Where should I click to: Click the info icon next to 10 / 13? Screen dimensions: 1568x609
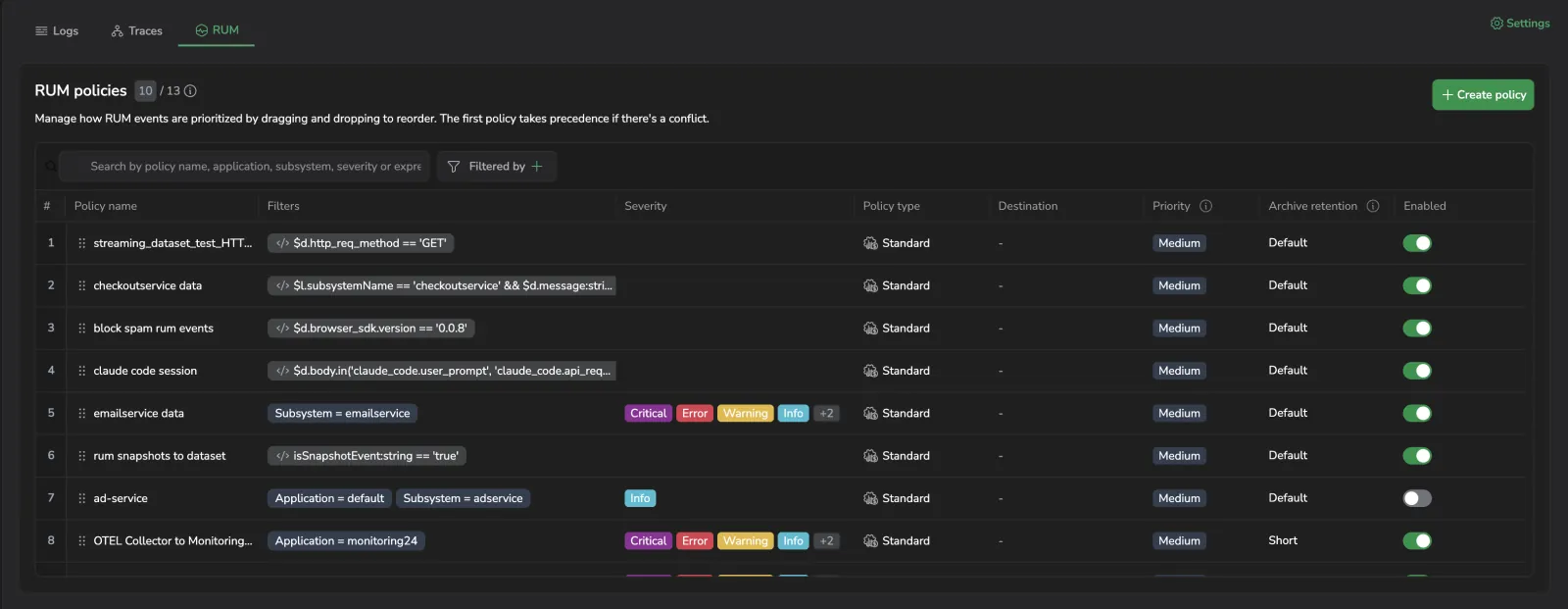[x=190, y=91]
